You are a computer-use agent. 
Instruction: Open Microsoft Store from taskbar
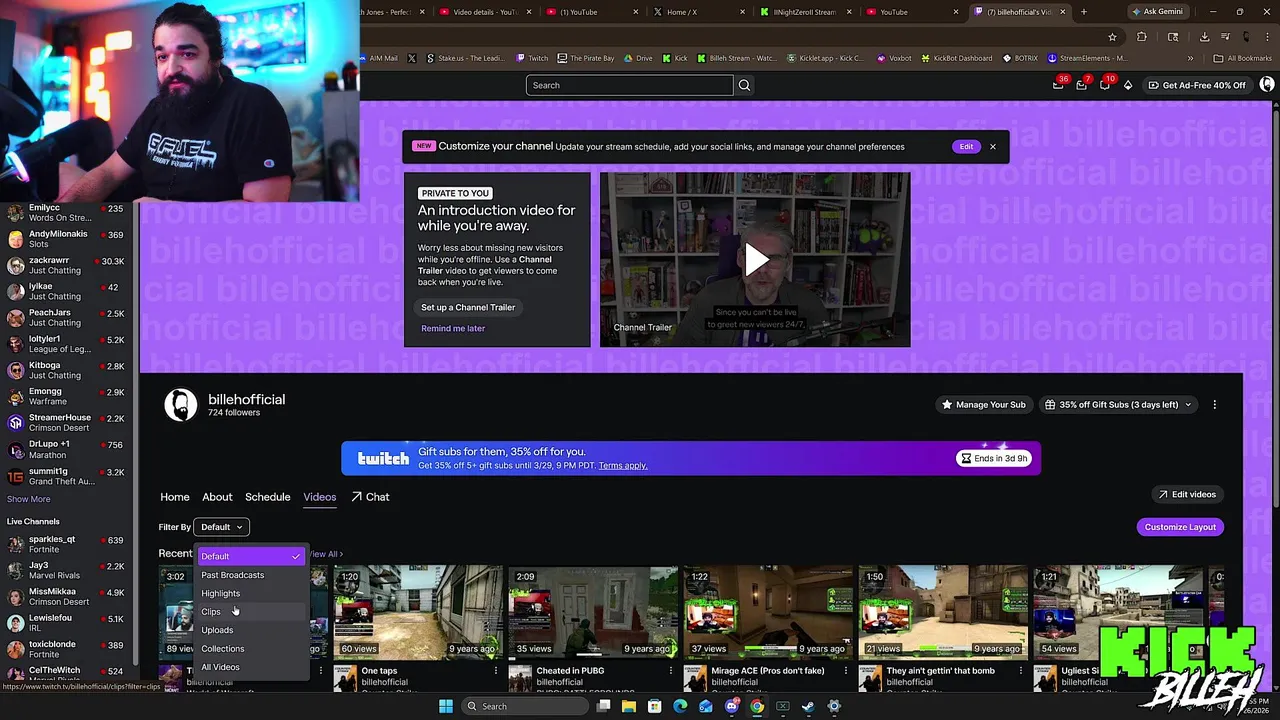coord(654,706)
